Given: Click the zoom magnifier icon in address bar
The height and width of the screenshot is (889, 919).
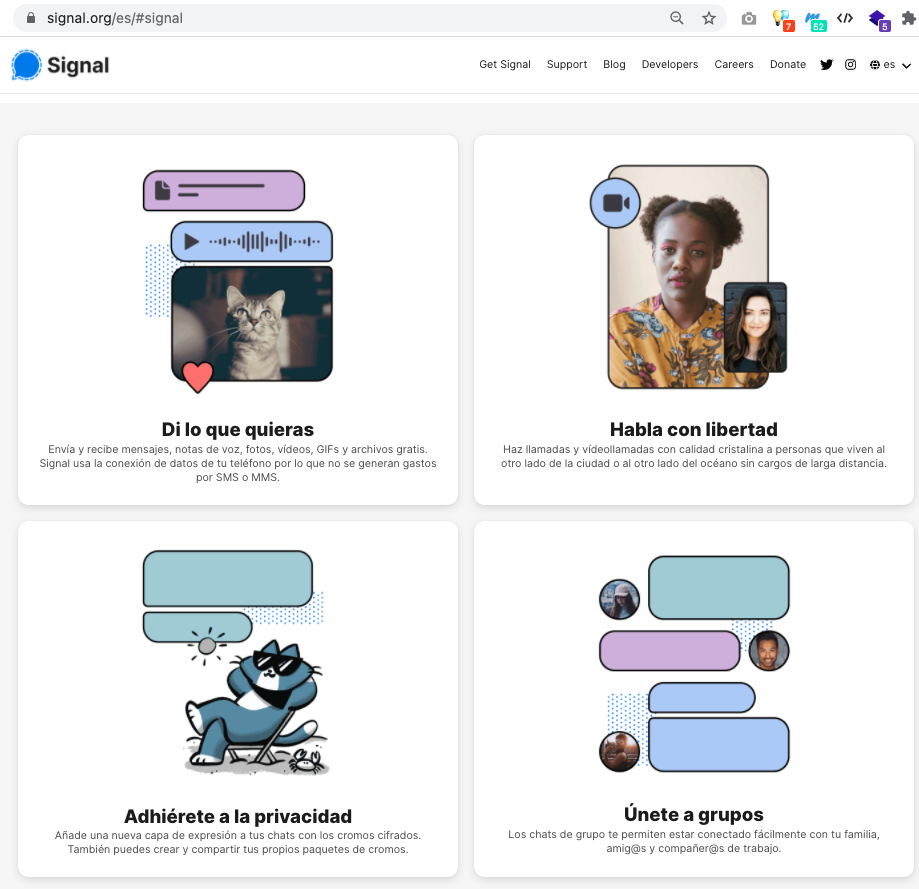Looking at the screenshot, I should coord(677,18).
